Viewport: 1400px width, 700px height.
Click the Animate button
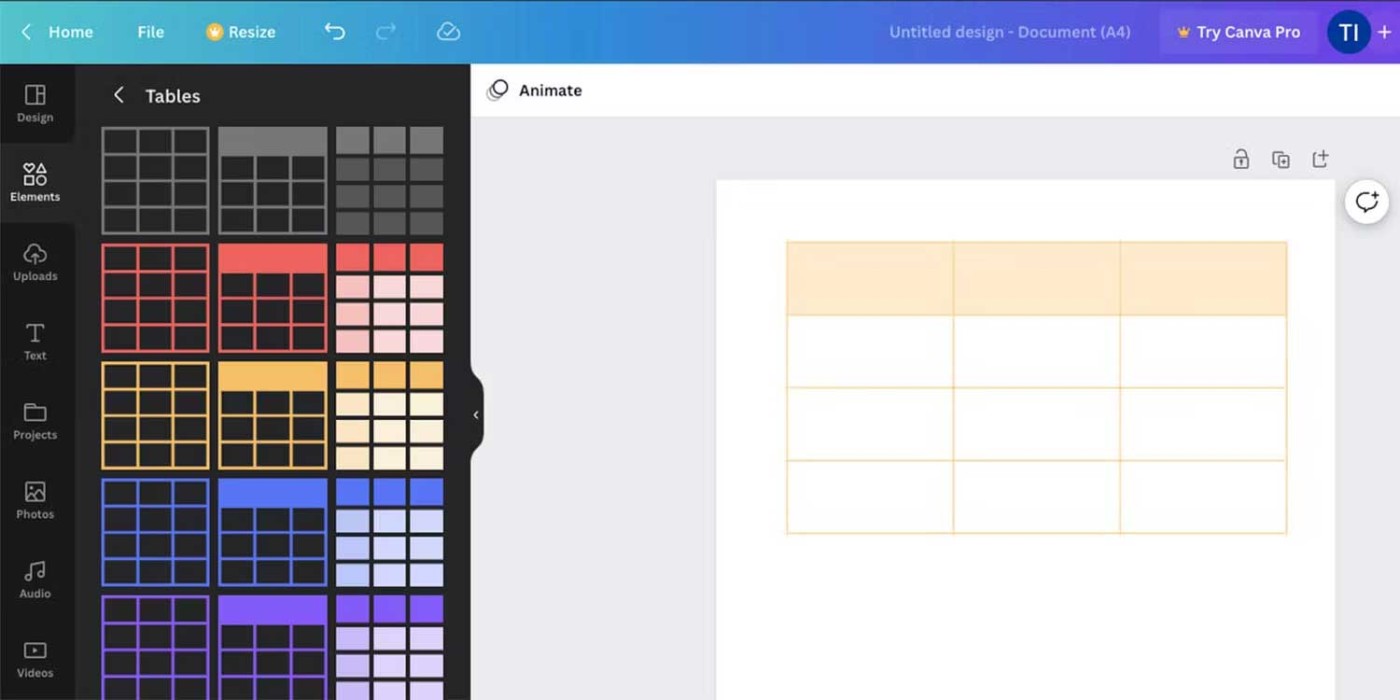(x=535, y=90)
